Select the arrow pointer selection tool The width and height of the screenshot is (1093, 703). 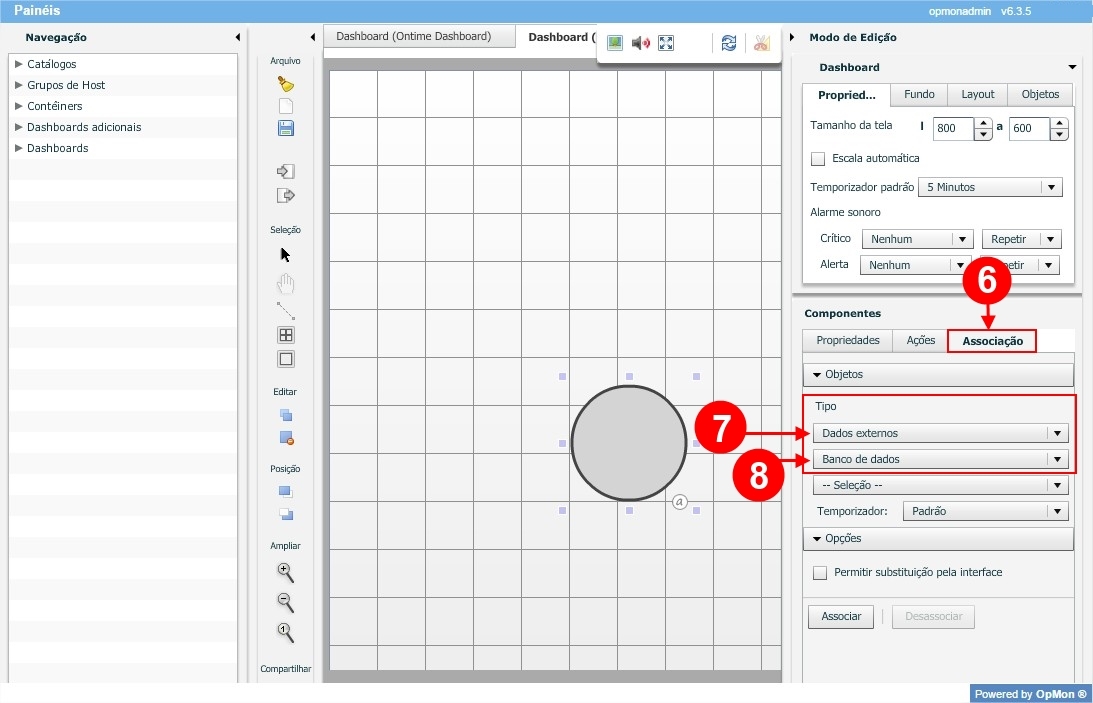coord(285,255)
